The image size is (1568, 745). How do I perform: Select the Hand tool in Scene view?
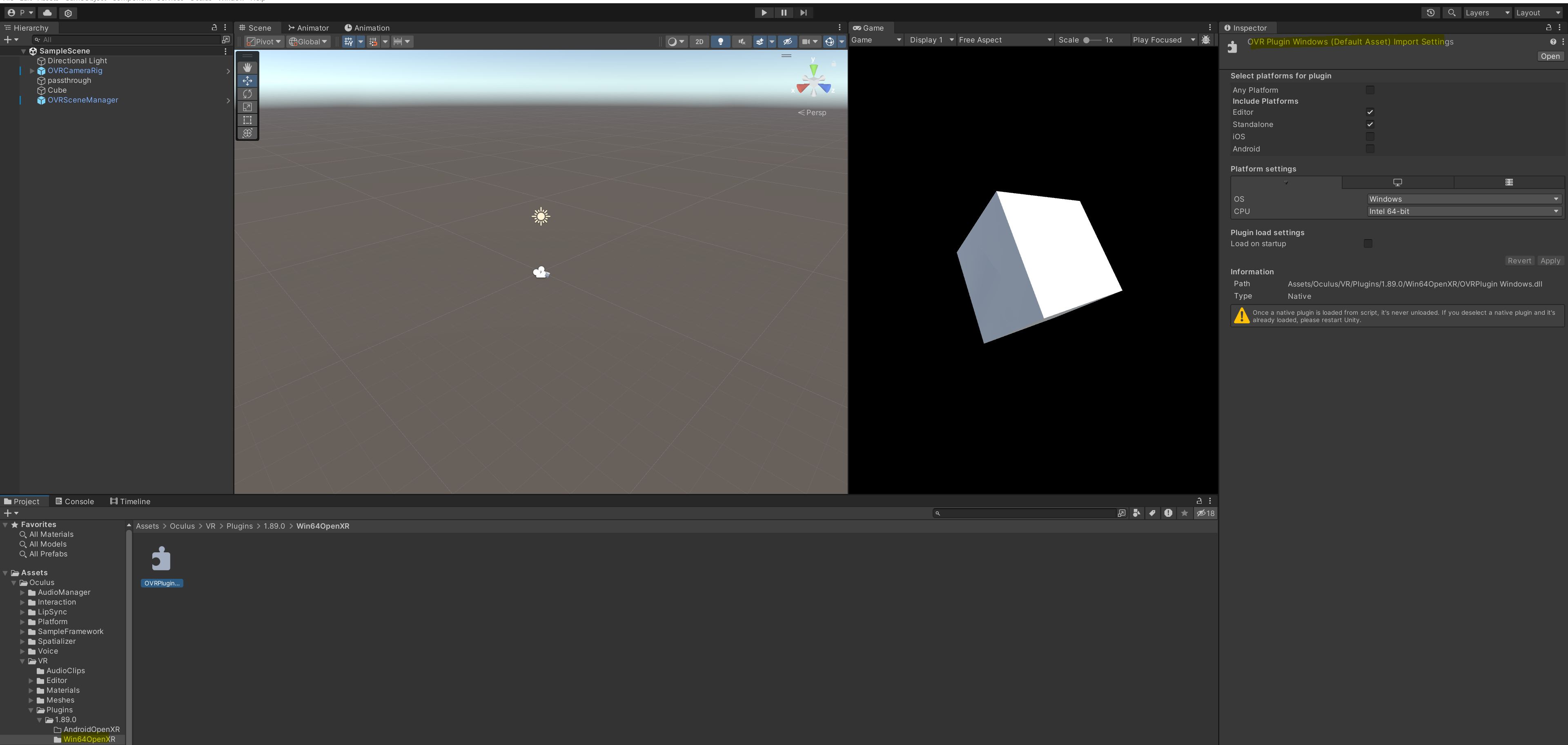pos(247,68)
